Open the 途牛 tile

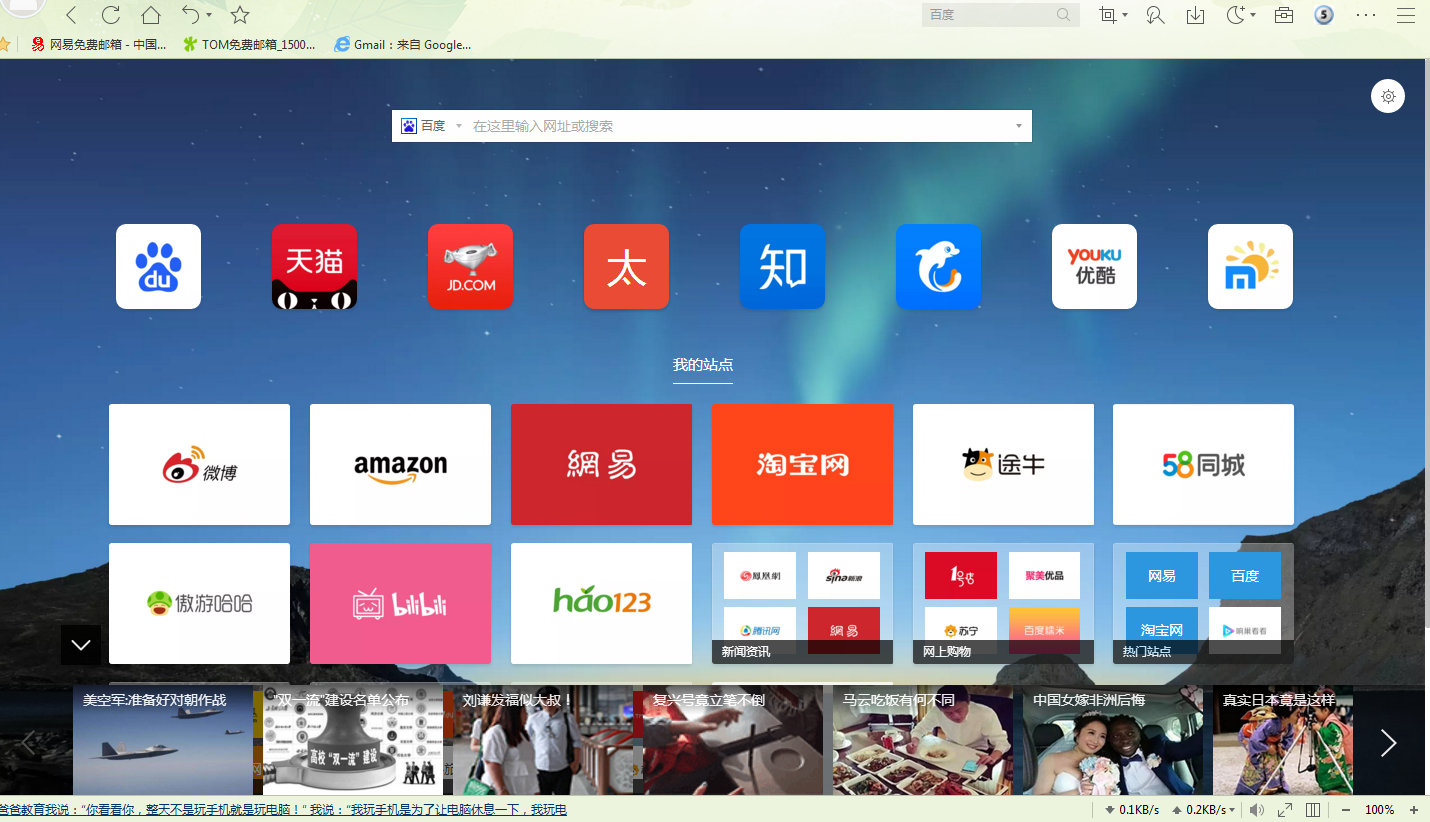1003,464
